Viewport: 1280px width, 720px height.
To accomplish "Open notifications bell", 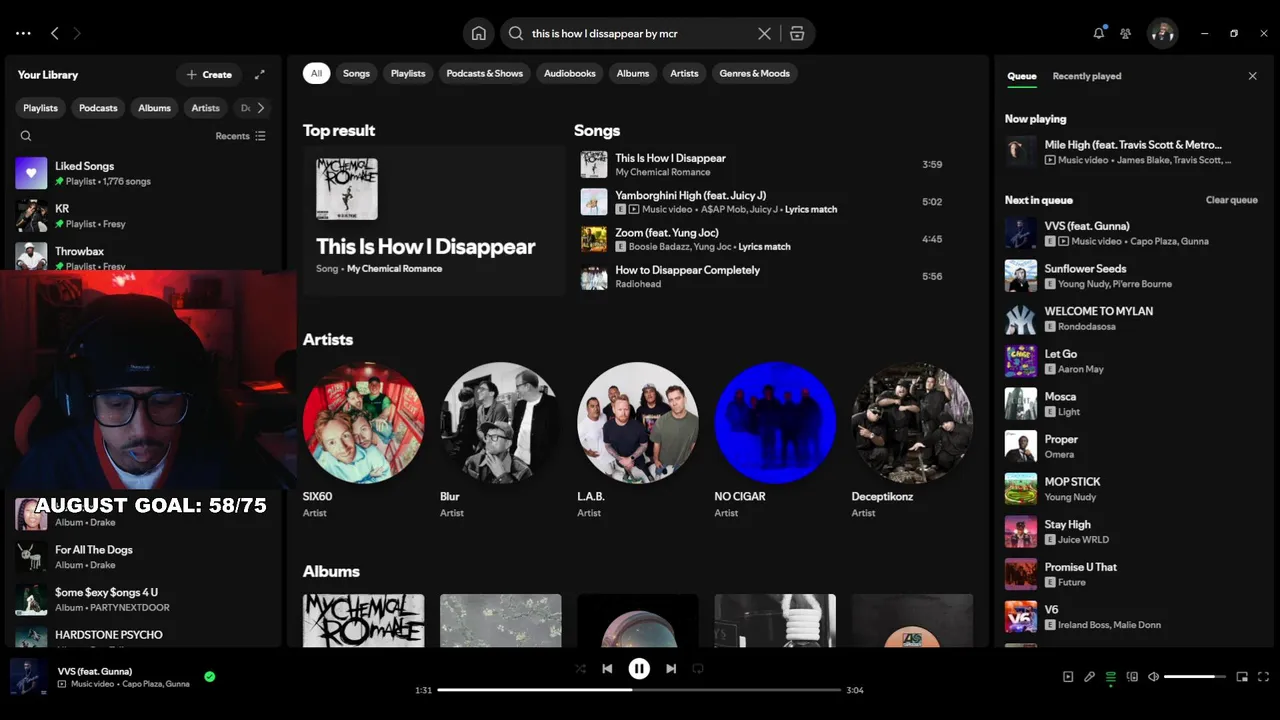I will coord(1099,33).
